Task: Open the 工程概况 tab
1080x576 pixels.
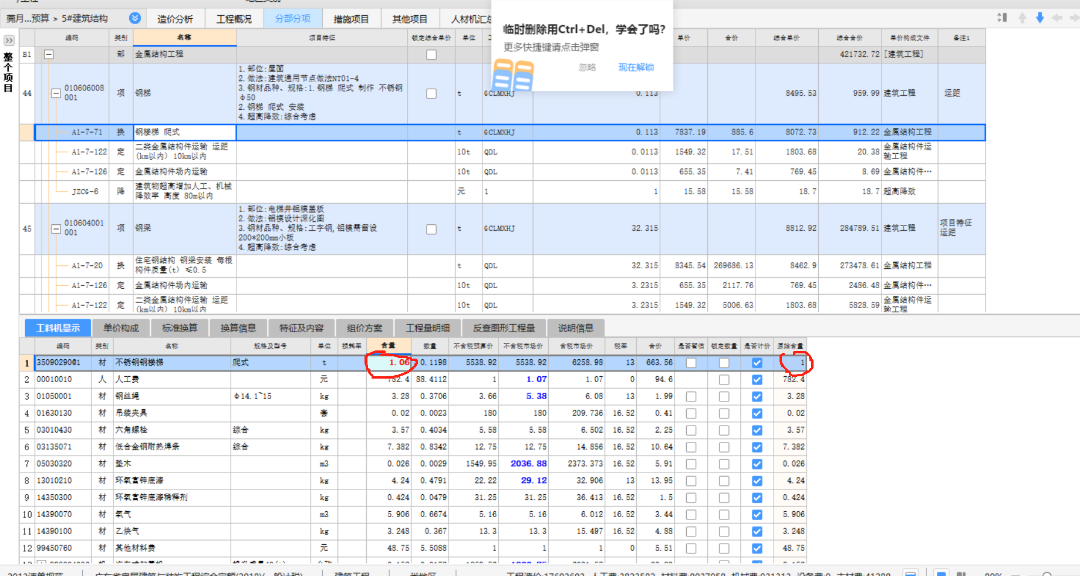Action: [x=234, y=19]
